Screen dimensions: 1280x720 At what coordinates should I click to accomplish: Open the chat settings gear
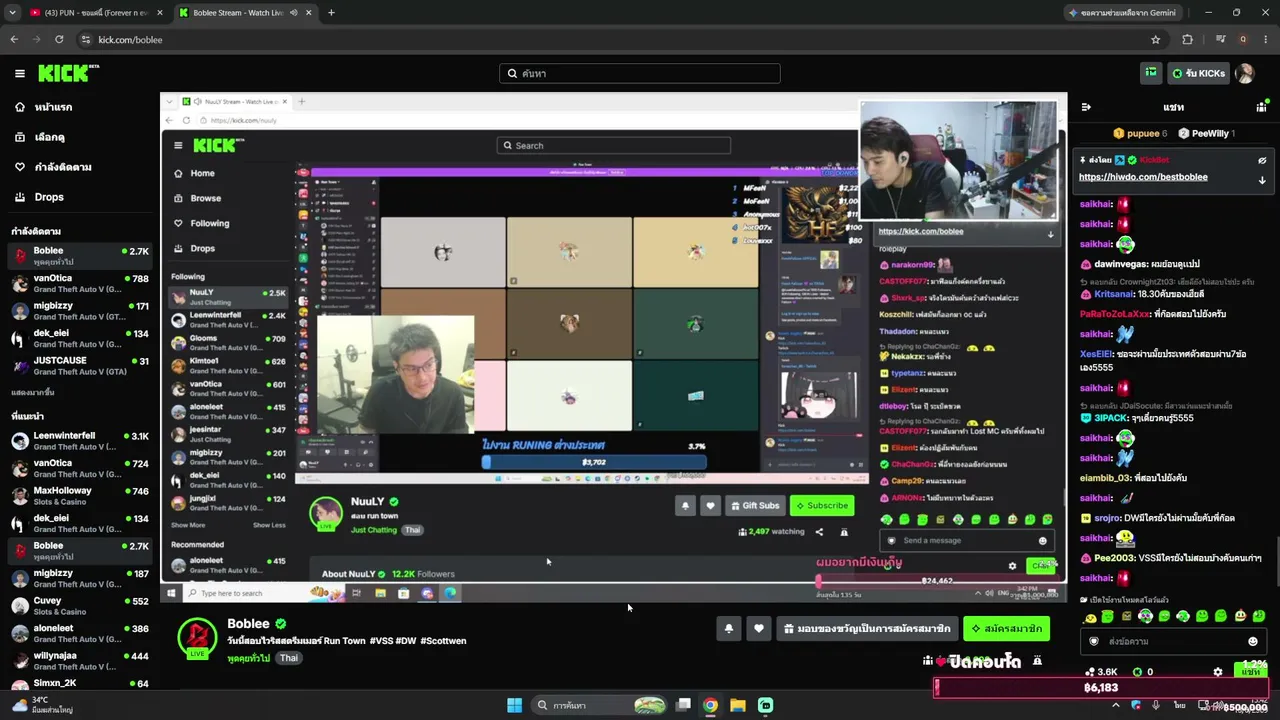[1217, 672]
